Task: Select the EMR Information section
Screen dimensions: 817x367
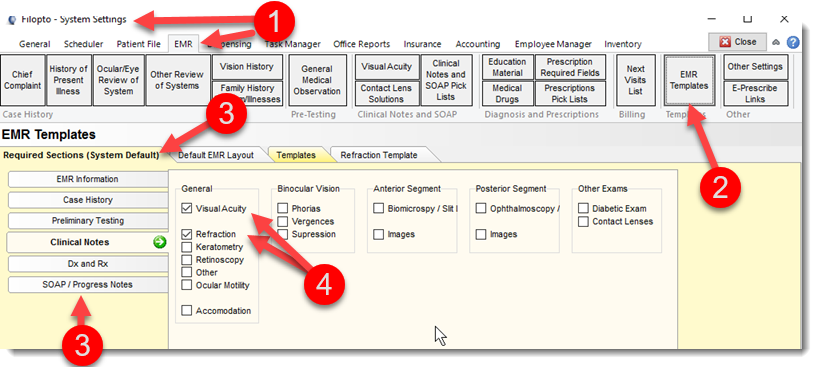Action: coord(88,179)
